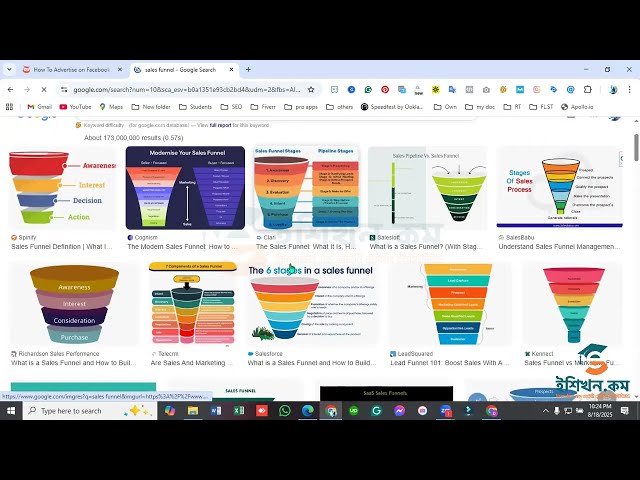Open Speedtest by Ookla bookmark

(x=392, y=107)
